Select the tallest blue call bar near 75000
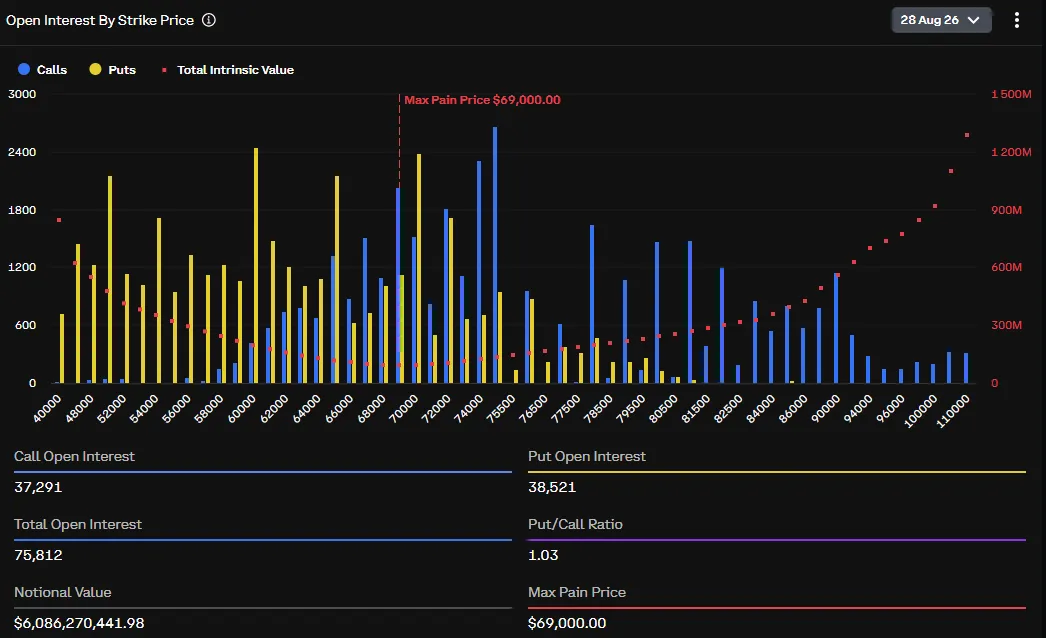This screenshot has height=638, width=1046. [495, 255]
